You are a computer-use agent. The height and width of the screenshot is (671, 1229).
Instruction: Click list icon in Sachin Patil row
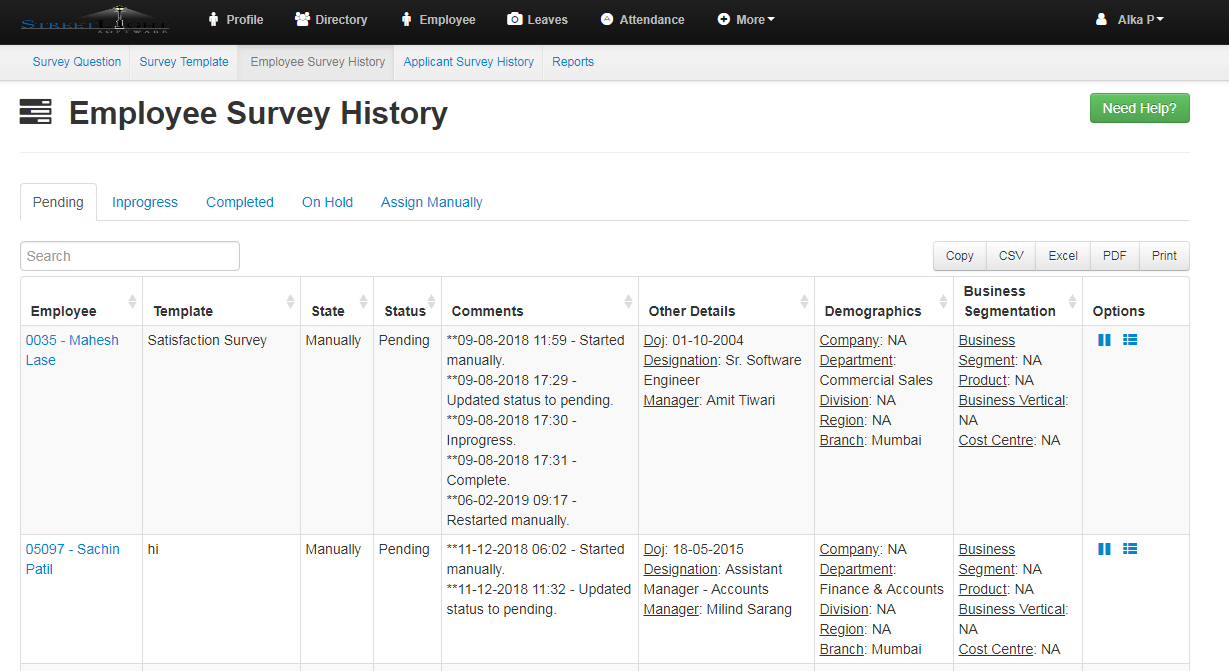(x=1130, y=549)
